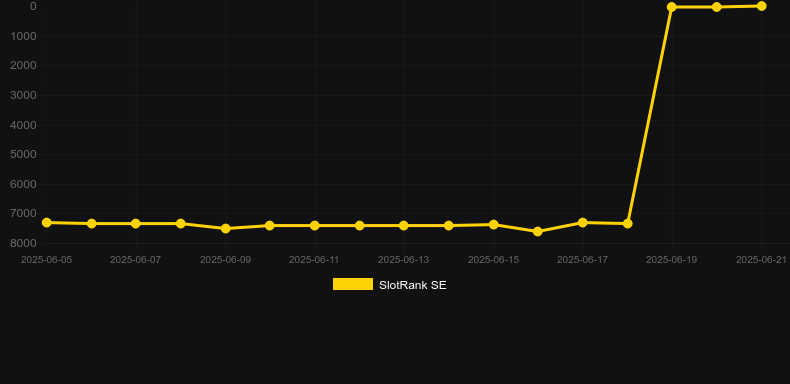Click the 8000 y-axis label

(23, 243)
